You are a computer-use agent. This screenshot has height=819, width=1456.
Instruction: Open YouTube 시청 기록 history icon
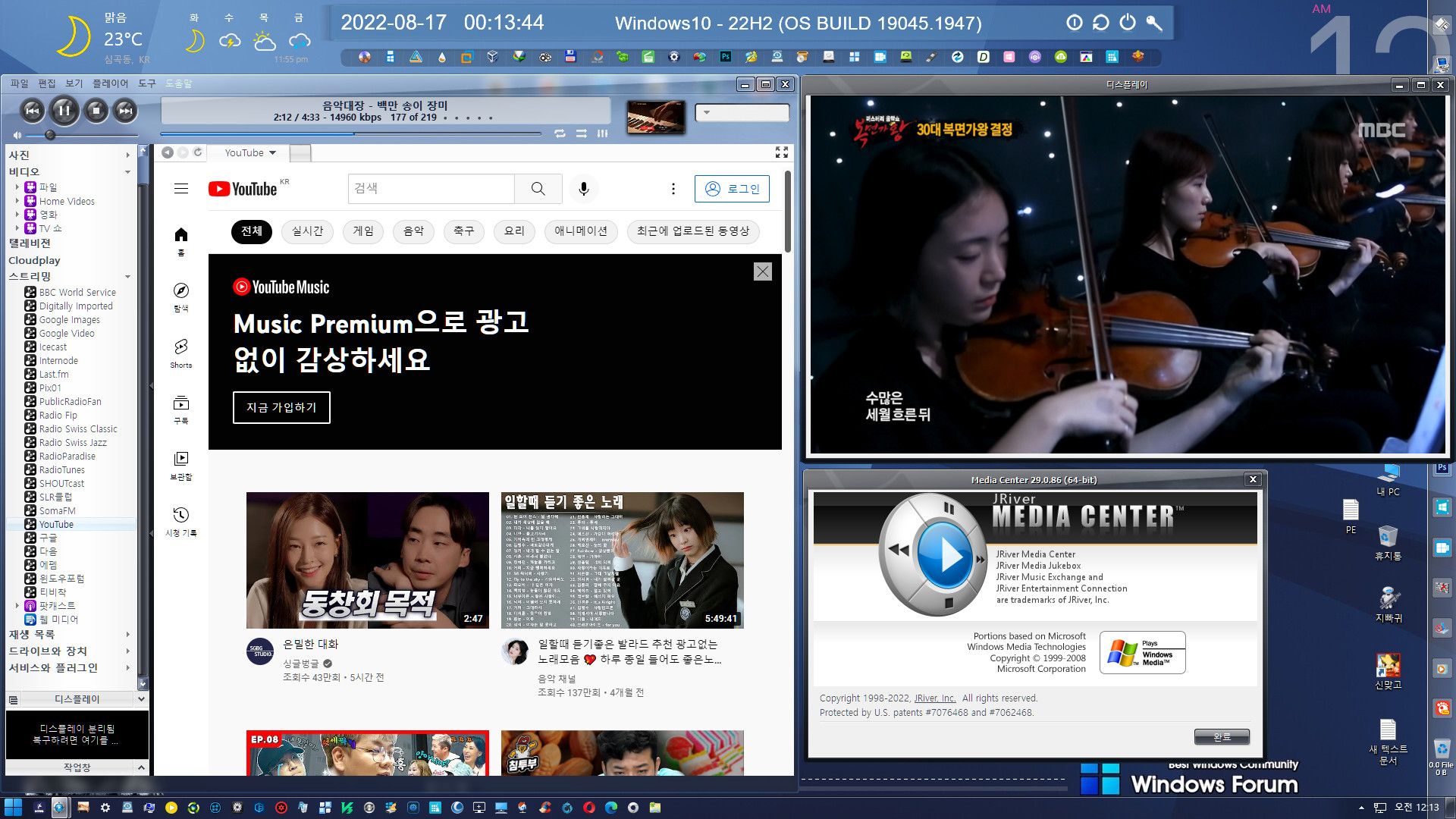coord(181,522)
